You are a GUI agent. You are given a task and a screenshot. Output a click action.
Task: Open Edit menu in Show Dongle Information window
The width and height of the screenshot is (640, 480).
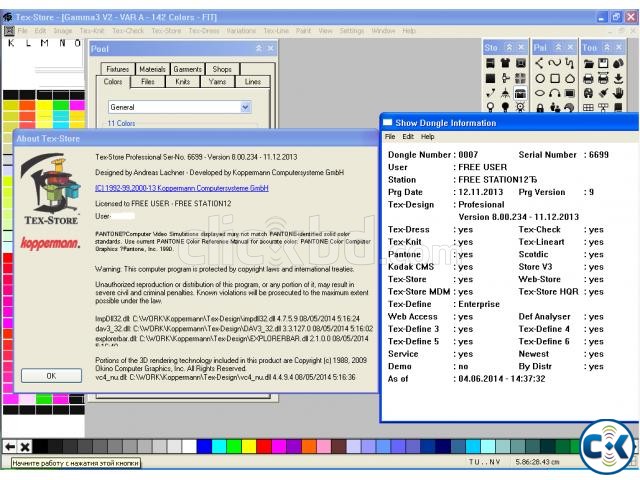click(408, 137)
